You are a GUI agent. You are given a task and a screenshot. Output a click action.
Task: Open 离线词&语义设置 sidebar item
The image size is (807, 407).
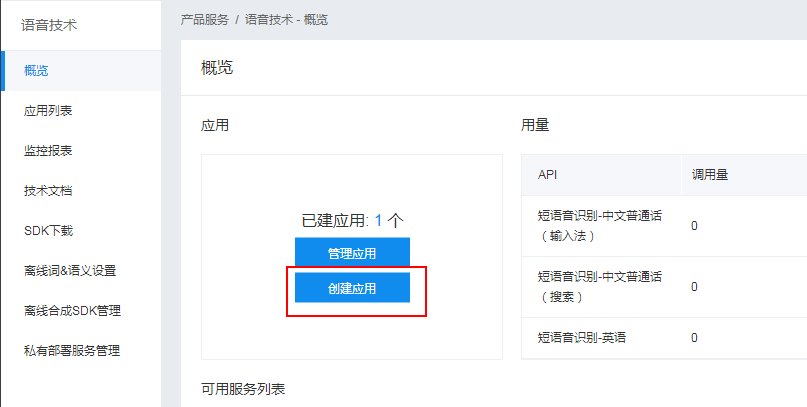click(x=81, y=271)
